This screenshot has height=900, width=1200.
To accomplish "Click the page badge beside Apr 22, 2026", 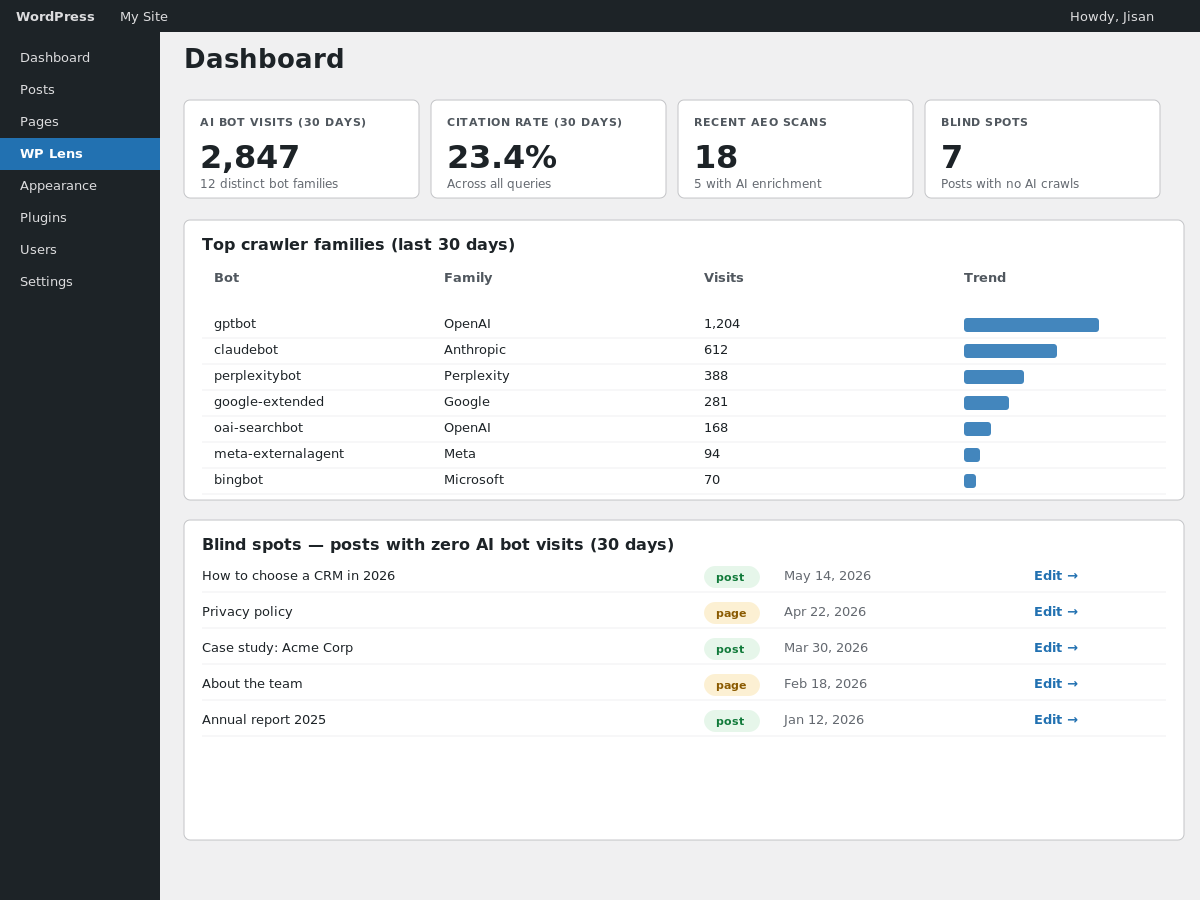I will [x=732, y=613].
